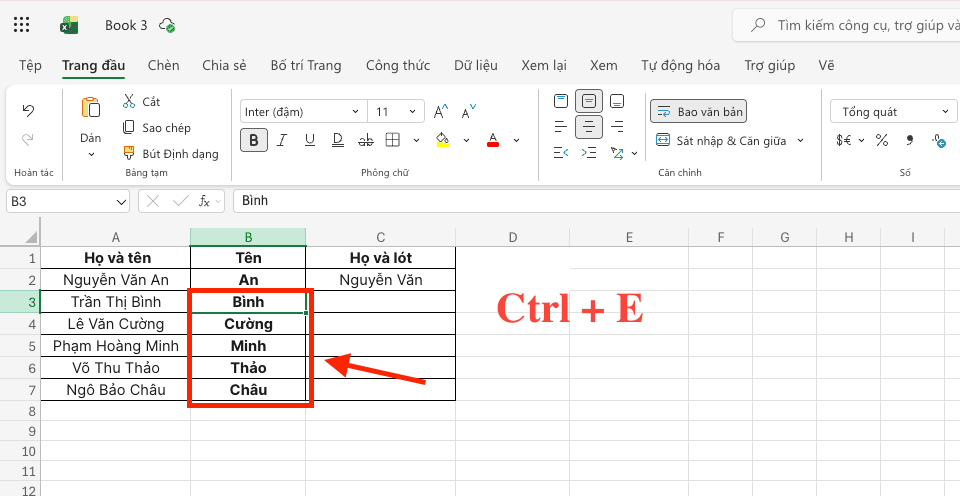Image resolution: width=960 pixels, height=496 pixels.
Task: Click the Dán paste clipboard icon
Action: pyautogui.click(x=91, y=108)
